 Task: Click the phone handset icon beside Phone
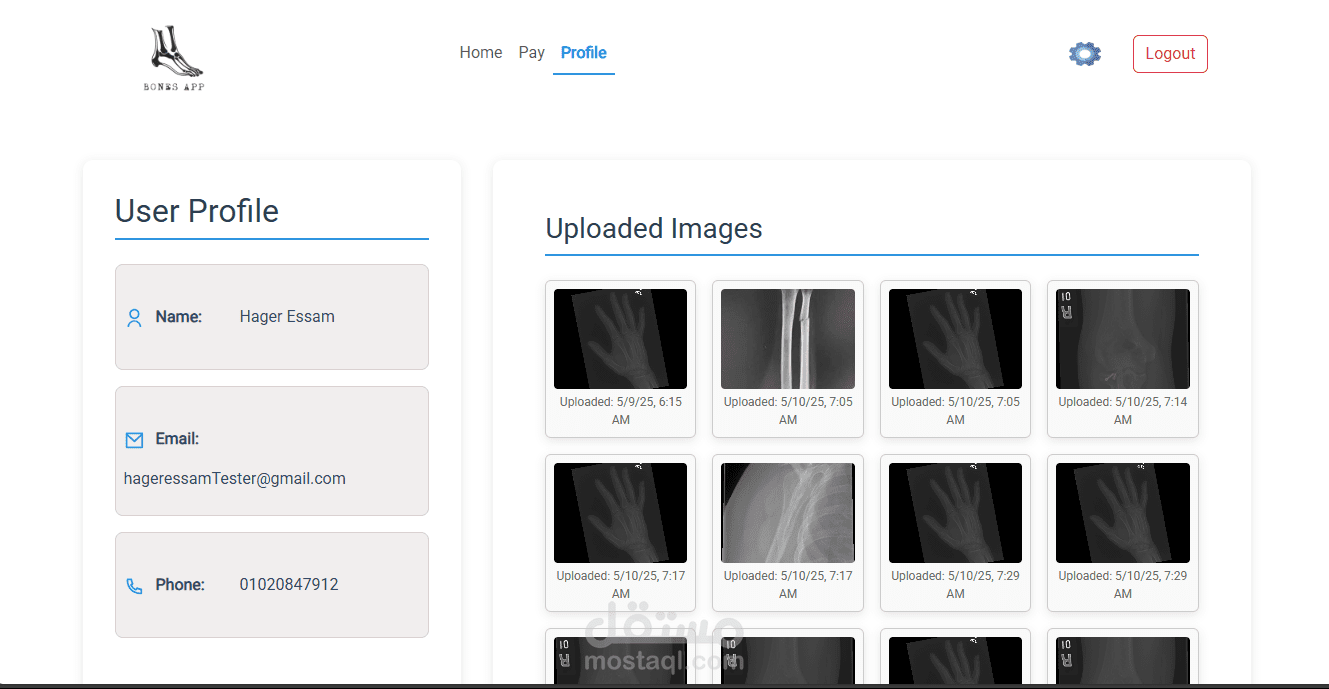(x=134, y=586)
